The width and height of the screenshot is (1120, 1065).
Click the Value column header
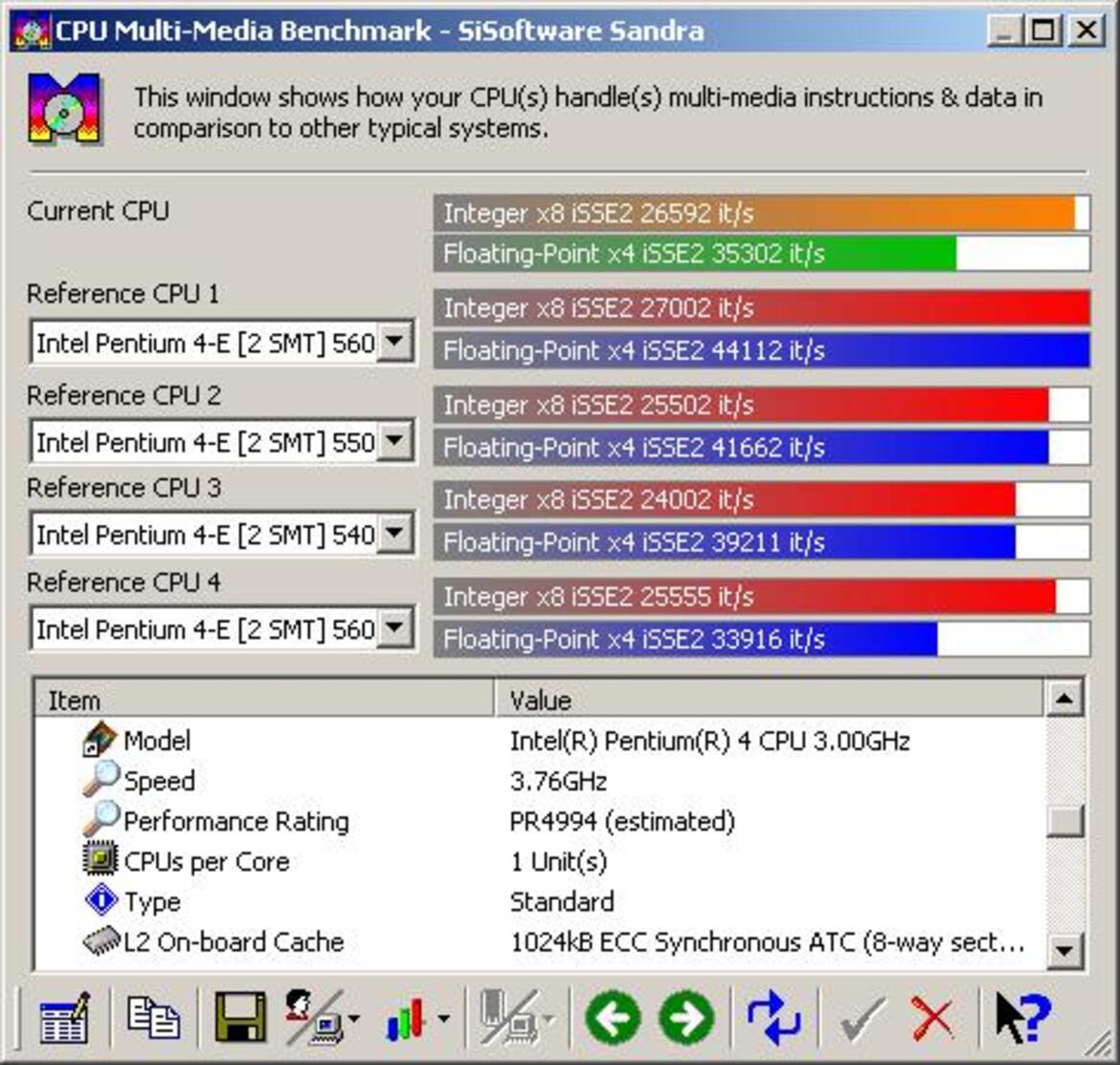(770, 699)
